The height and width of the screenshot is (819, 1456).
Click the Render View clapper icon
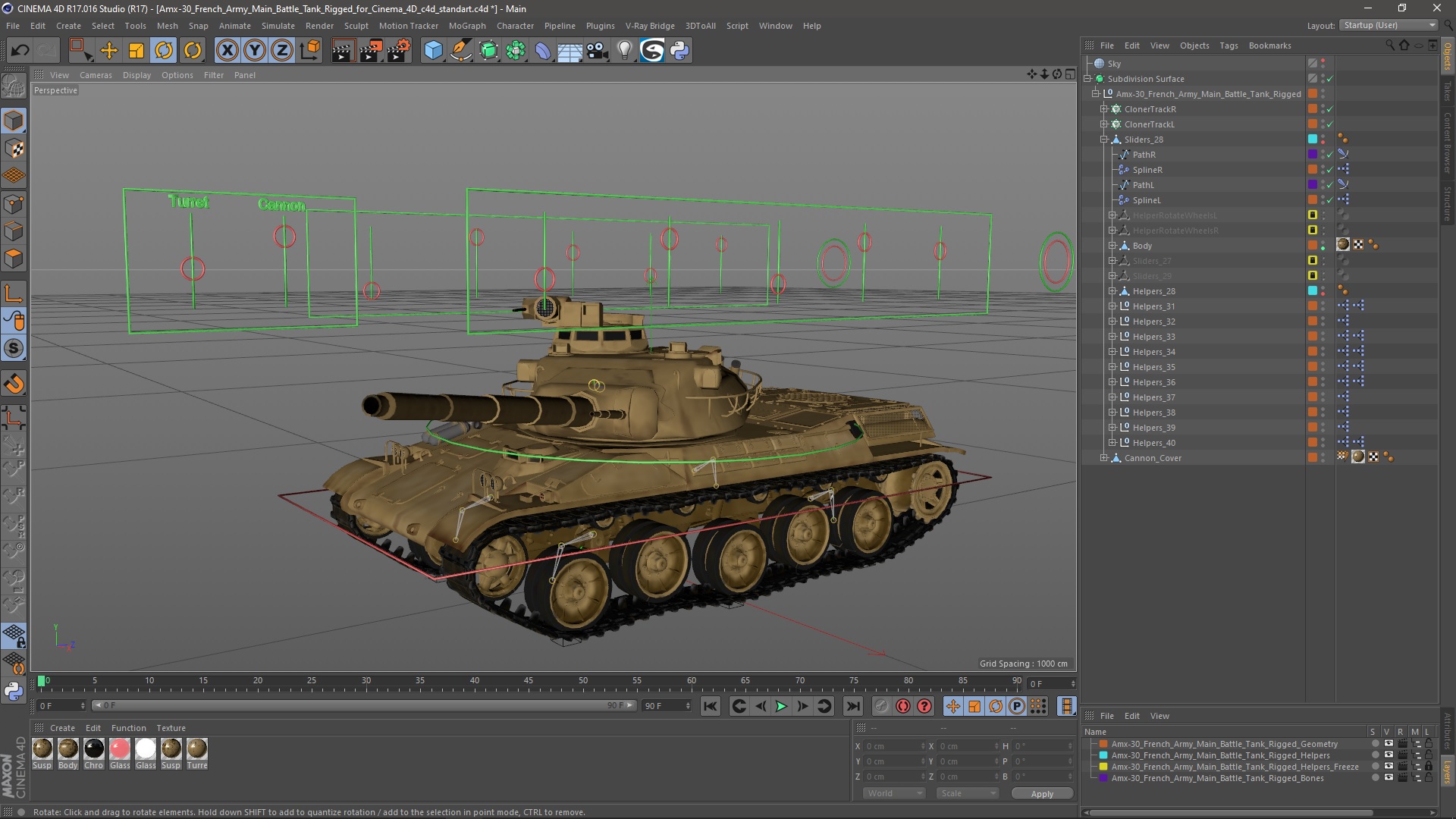[x=343, y=51]
